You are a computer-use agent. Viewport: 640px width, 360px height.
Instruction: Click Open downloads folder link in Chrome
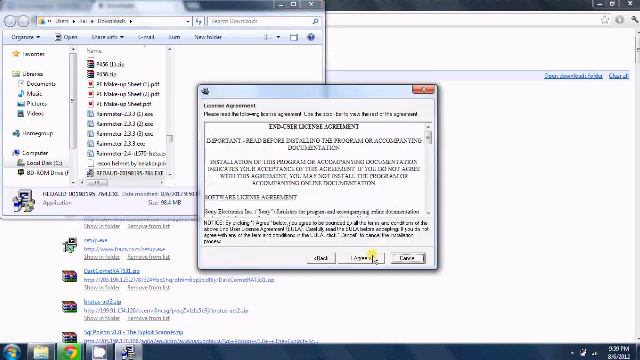coord(573,76)
